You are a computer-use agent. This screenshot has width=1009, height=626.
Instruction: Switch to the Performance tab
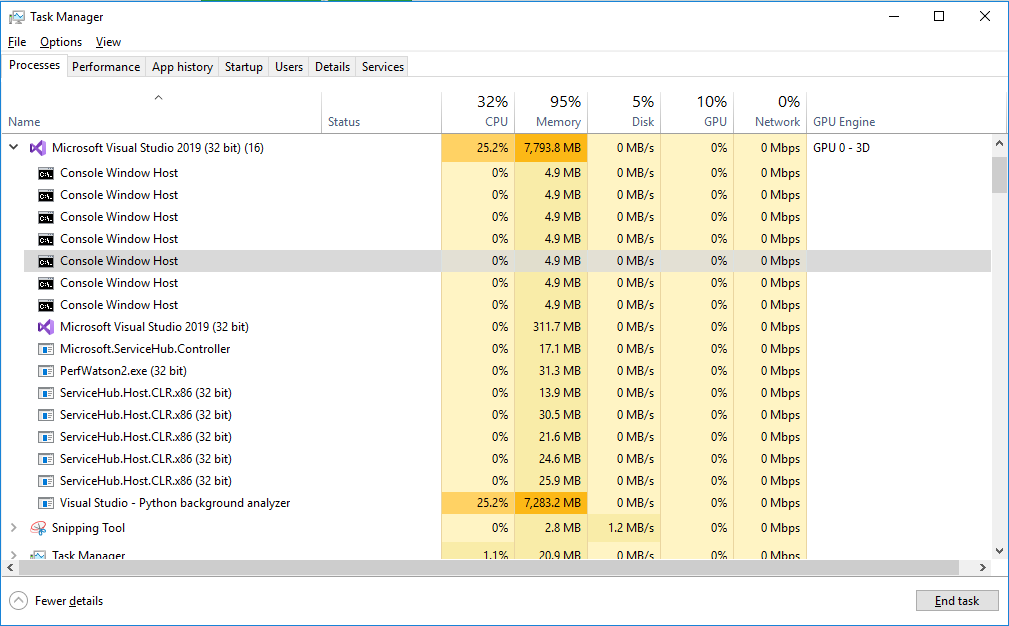pyautogui.click(x=106, y=66)
